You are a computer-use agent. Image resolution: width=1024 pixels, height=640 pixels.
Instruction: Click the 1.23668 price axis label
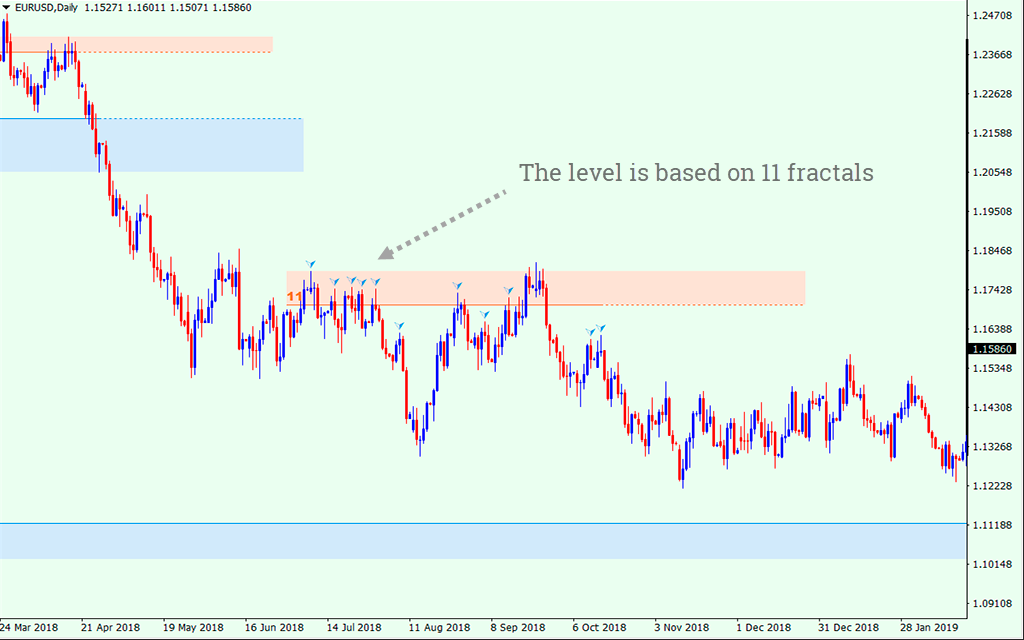tap(992, 55)
